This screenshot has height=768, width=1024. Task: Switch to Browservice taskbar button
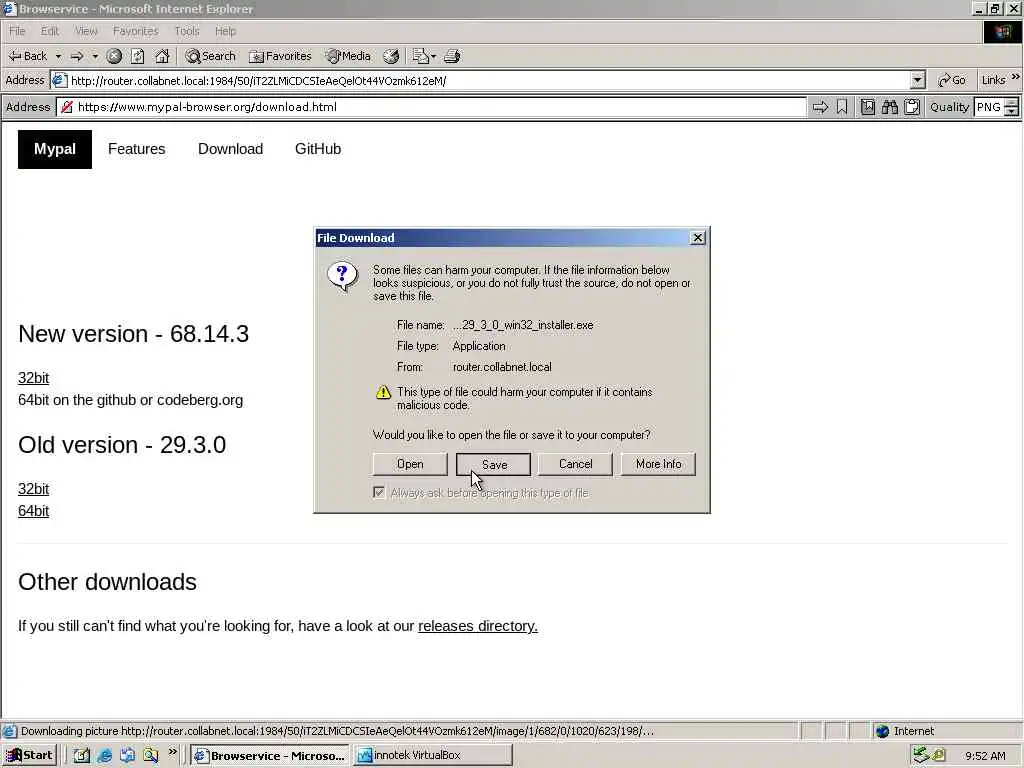tap(270, 756)
